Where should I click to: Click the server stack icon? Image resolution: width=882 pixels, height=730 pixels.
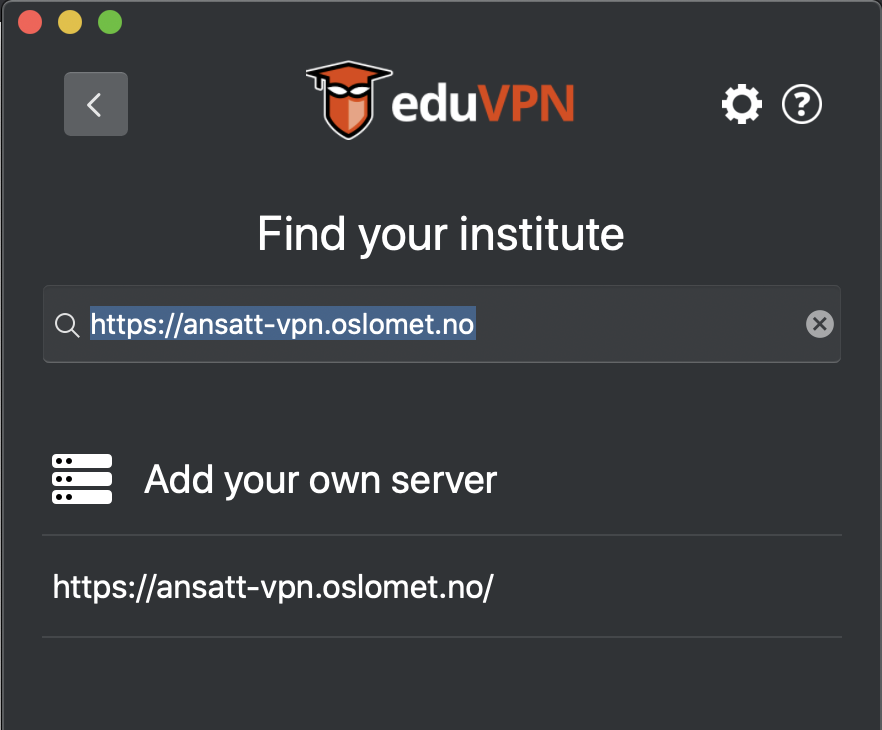(x=82, y=479)
